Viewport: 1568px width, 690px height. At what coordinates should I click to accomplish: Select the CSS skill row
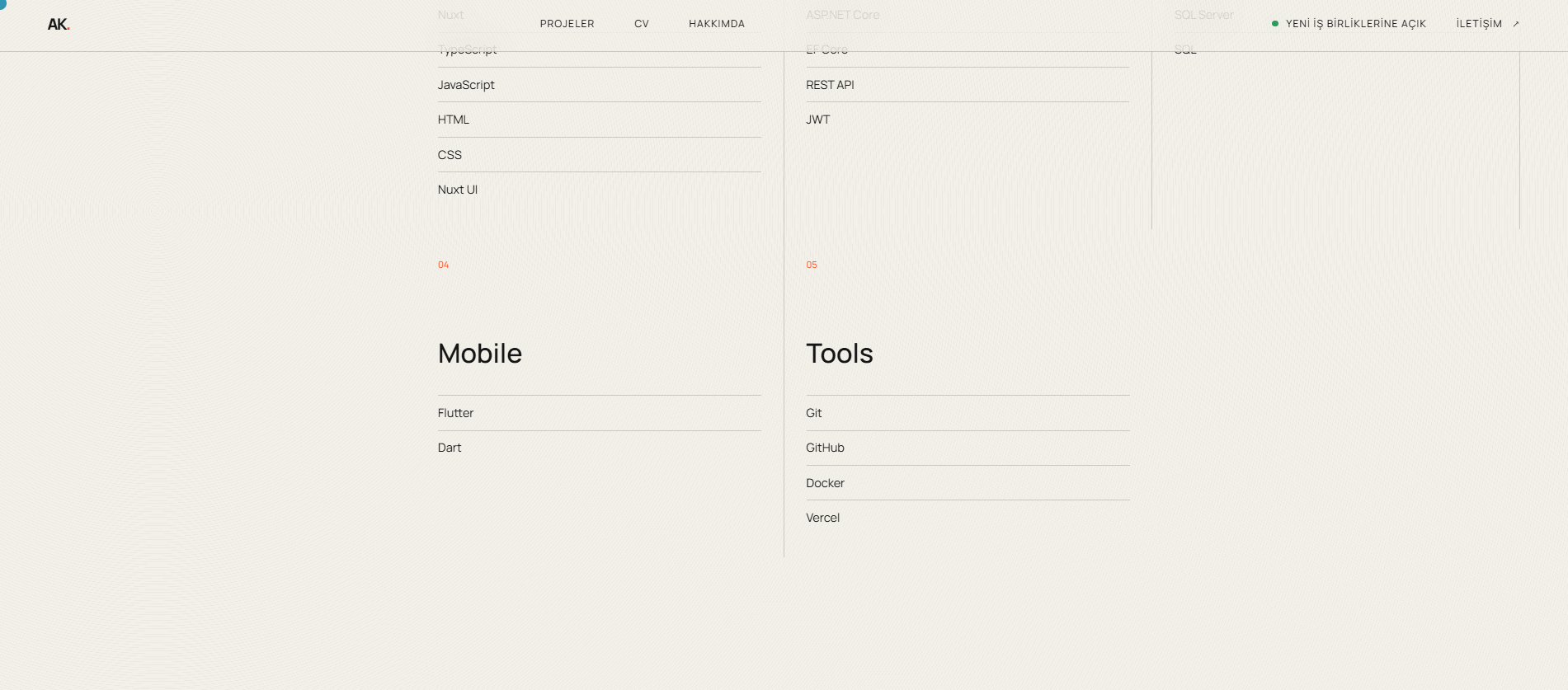pyautogui.click(x=599, y=155)
